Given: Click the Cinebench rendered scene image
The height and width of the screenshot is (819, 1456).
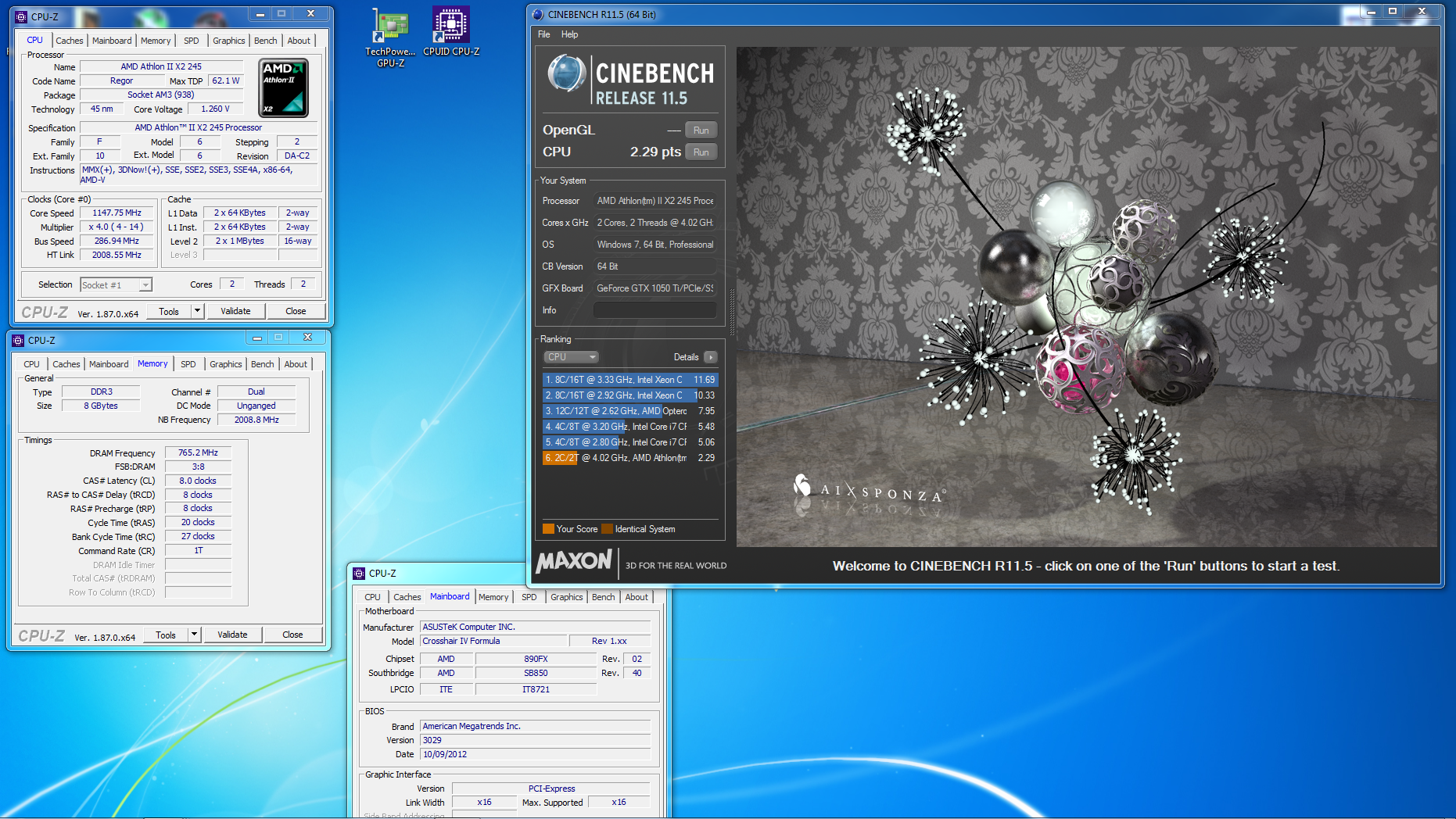Looking at the screenshot, I should click(1087, 297).
